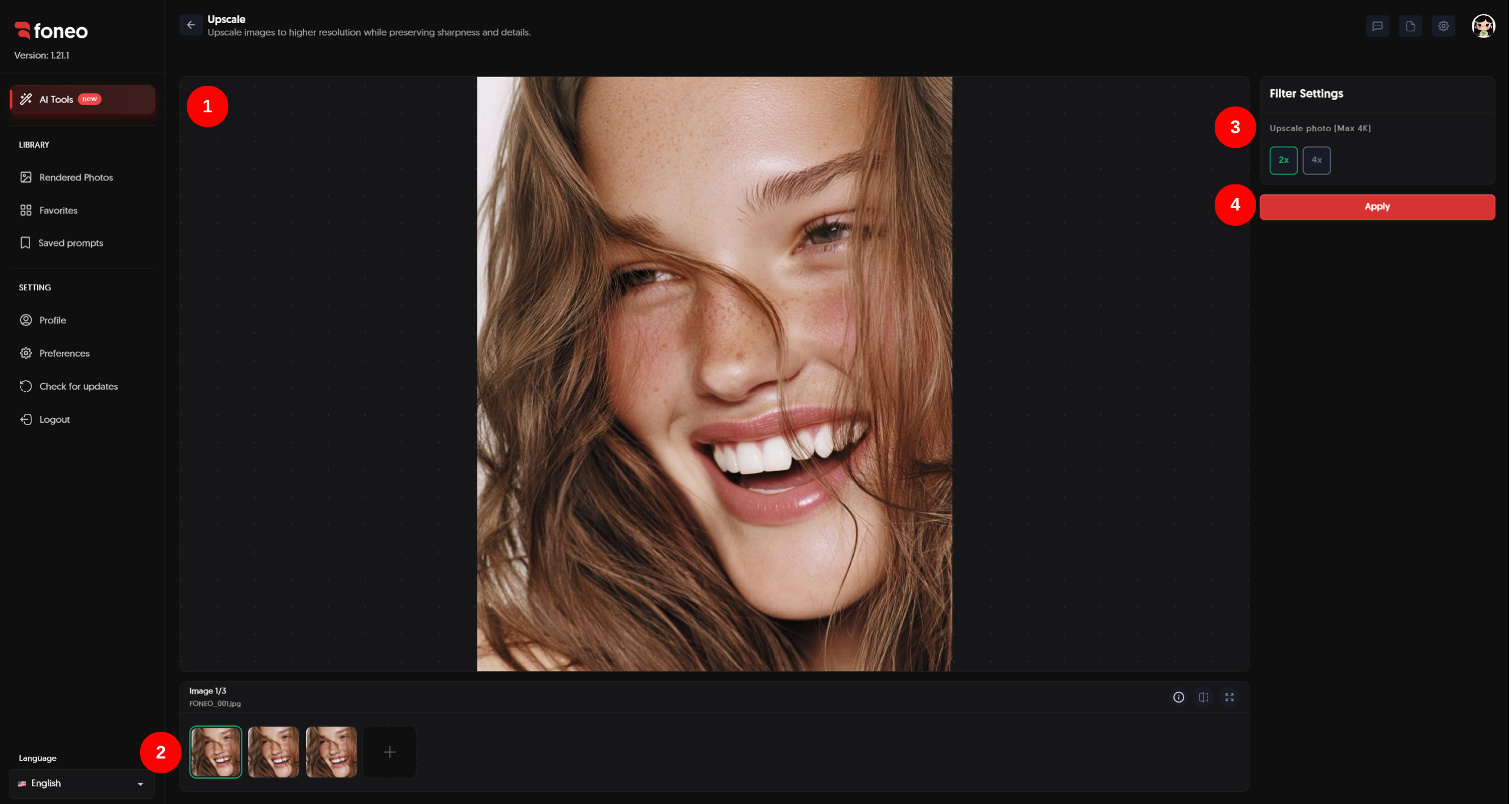Click the foneo logo
Viewport: 1512px width, 804px height.
[x=51, y=31]
